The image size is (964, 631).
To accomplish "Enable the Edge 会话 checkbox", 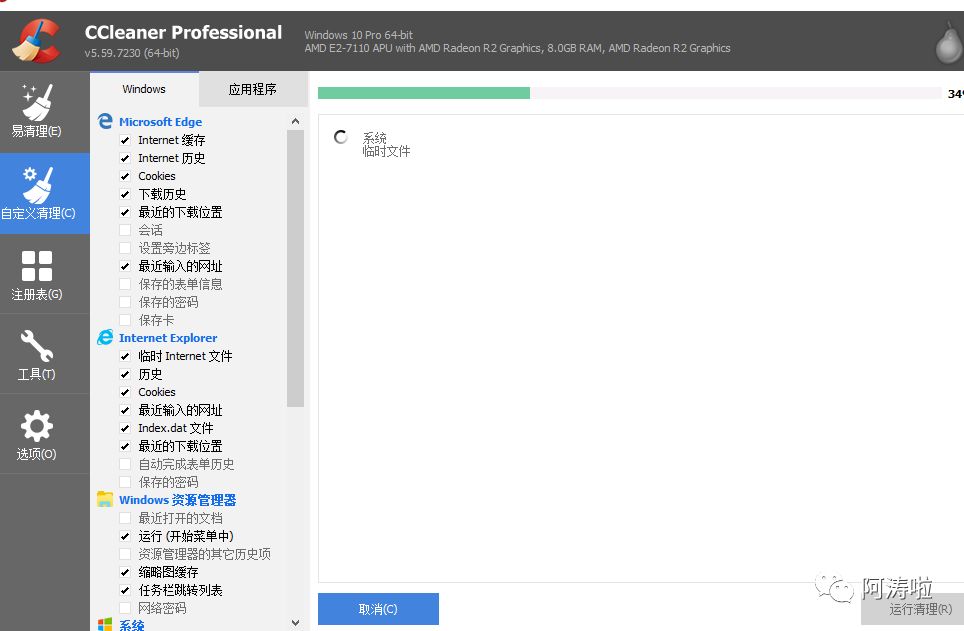I will (125, 230).
